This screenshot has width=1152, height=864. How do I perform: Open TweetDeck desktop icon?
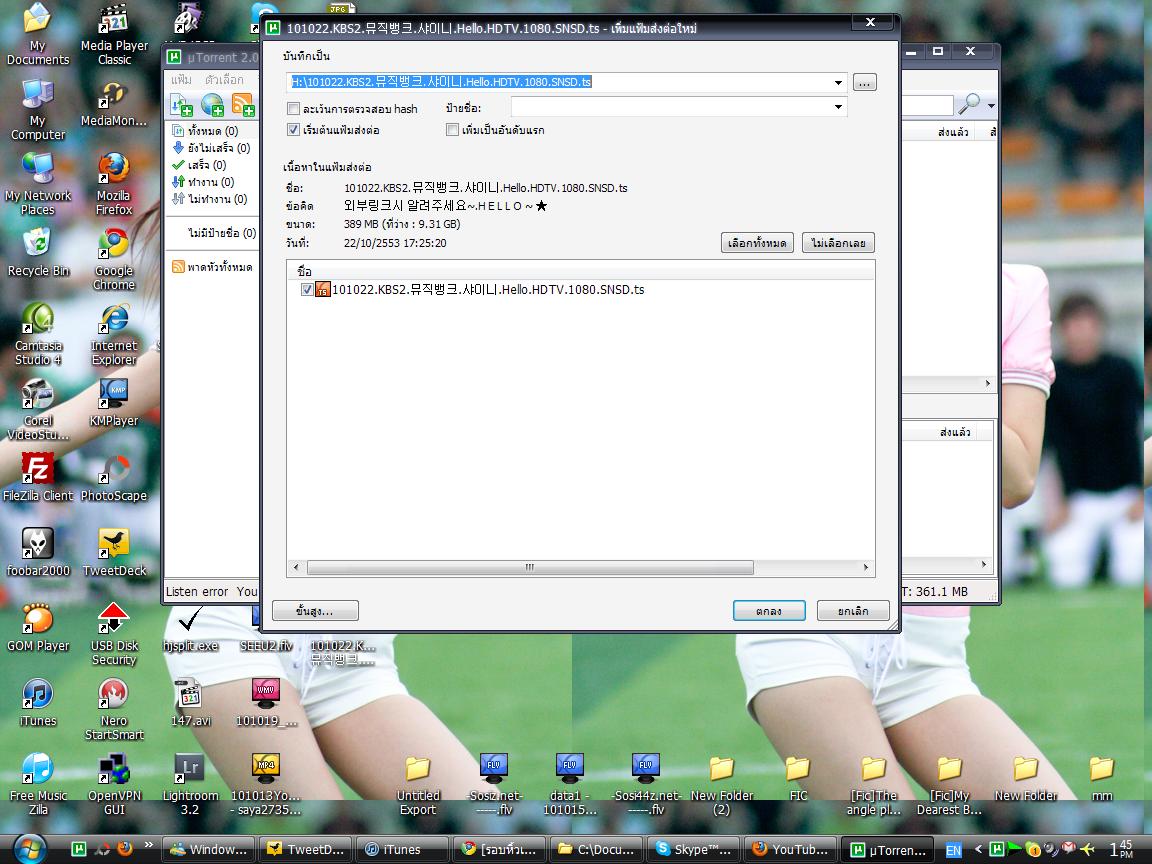(x=114, y=552)
